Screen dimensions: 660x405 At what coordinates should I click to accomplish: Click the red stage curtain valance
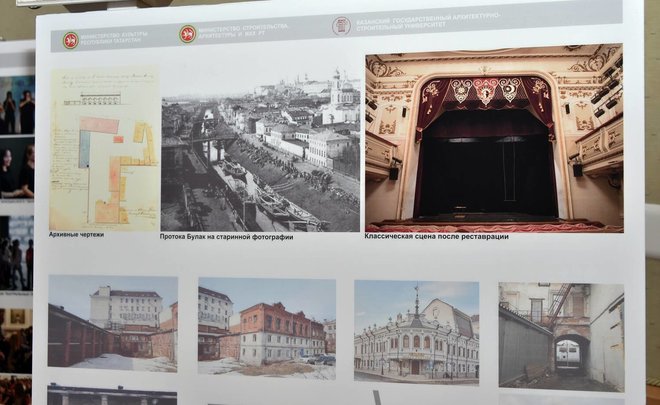(x=485, y=93)
